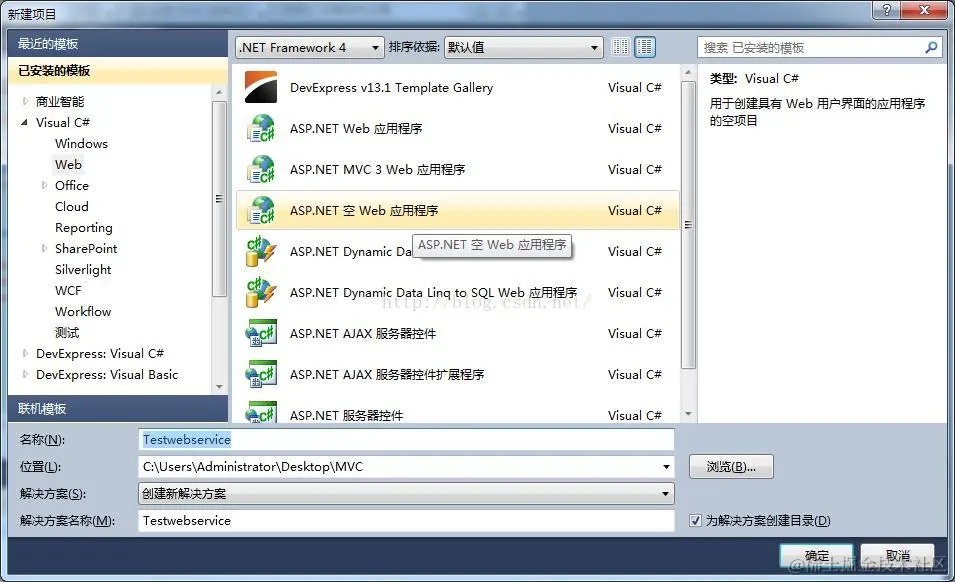Switch to small icons view
Viewport: 955px width, 582px height.
pos(620,47)
